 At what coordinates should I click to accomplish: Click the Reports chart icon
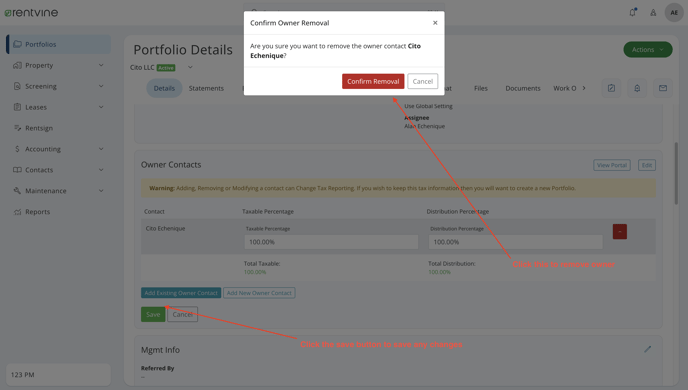18,212
